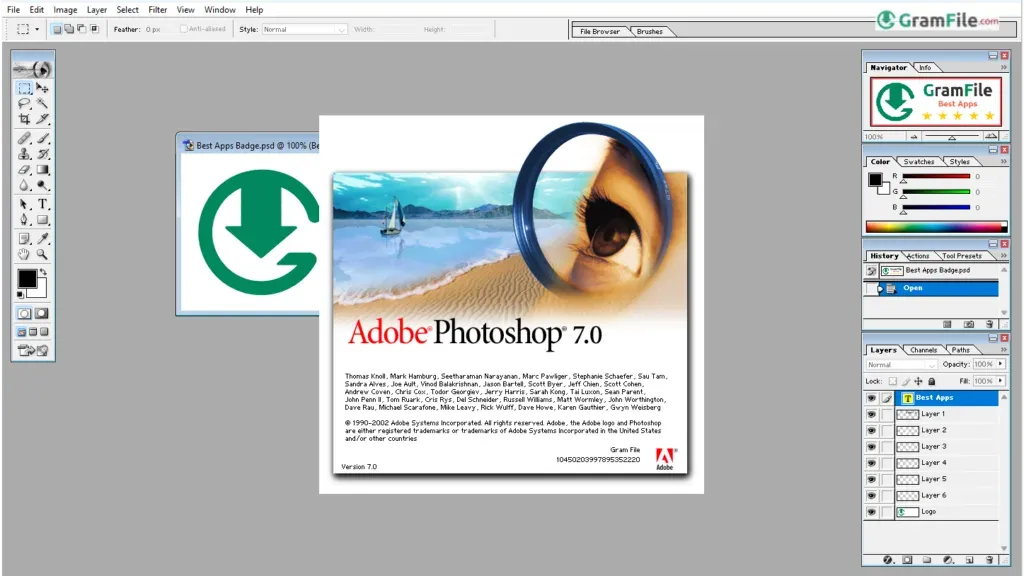Open the Layer menu

(x=97, y=10)
